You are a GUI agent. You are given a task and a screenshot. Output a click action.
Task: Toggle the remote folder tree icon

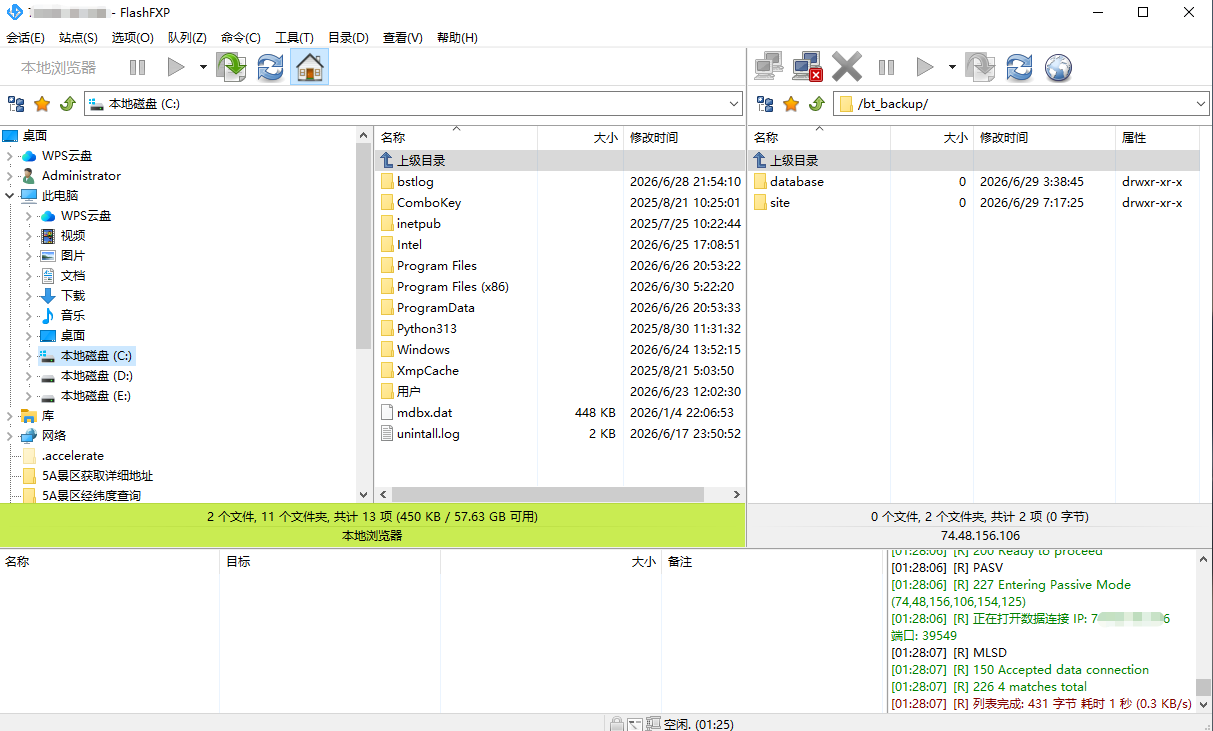pos(765,103)
